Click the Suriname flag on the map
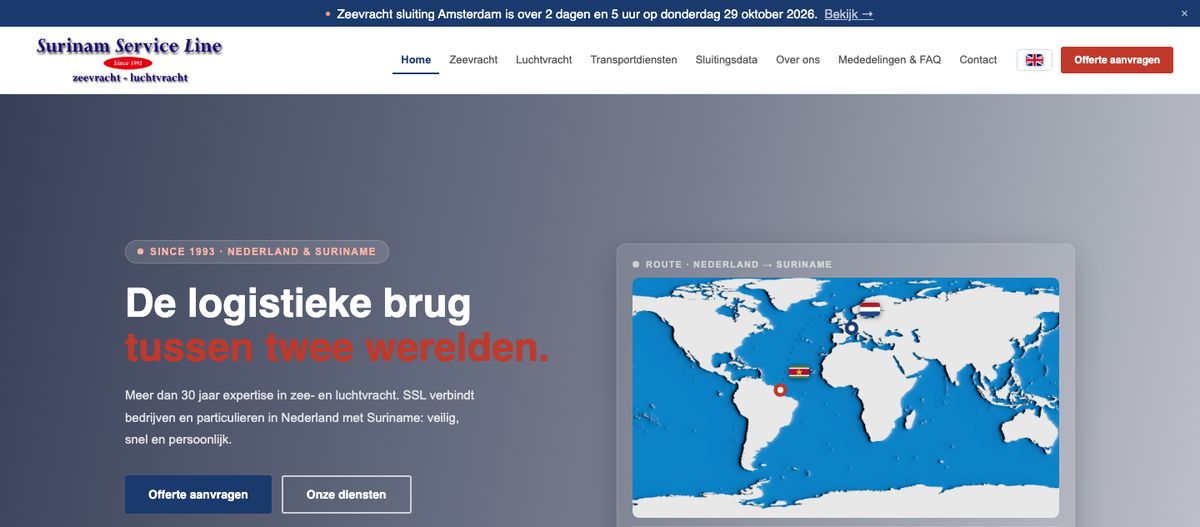 tap(799, 372)
